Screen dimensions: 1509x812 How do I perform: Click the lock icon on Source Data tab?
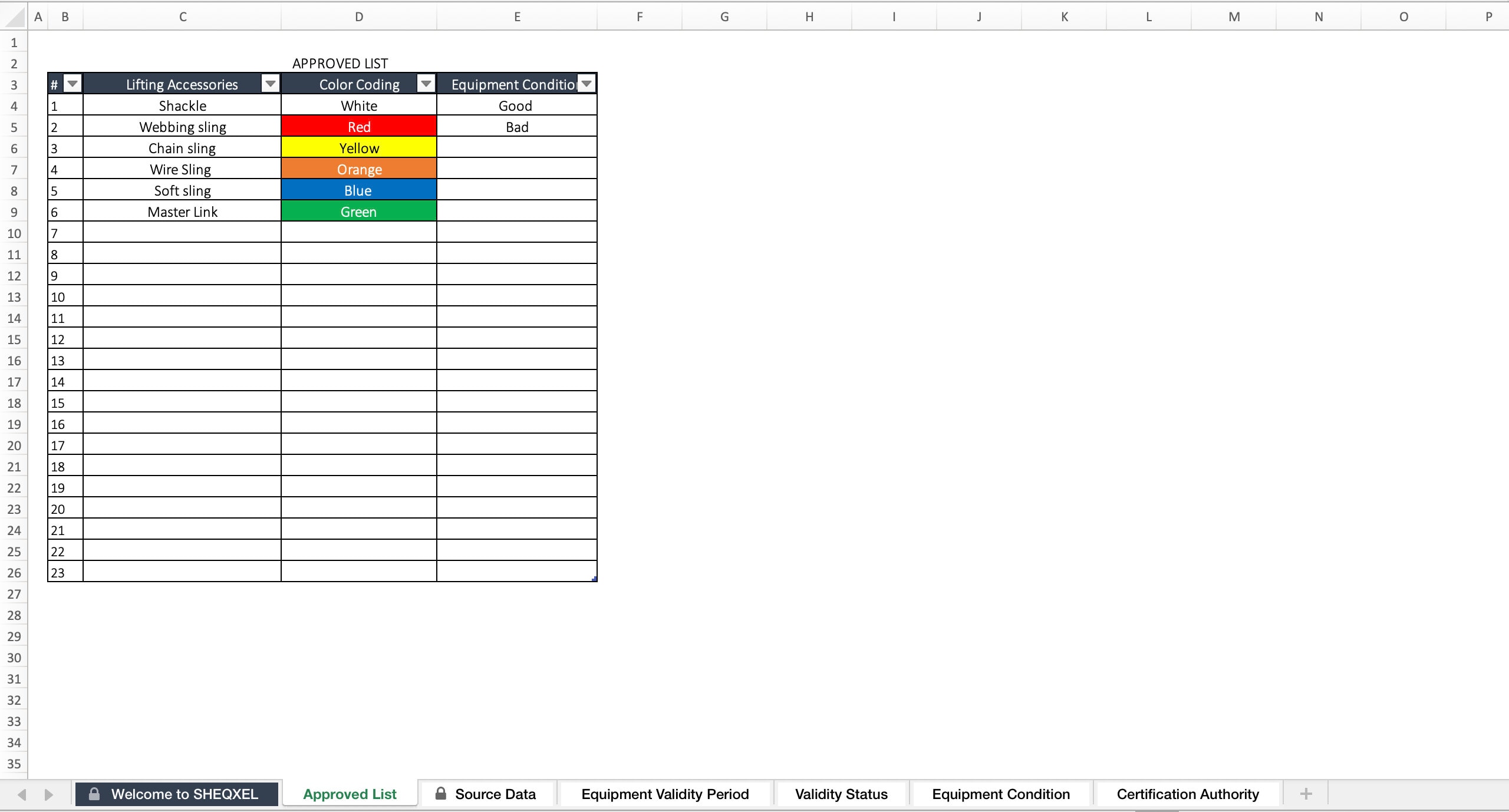(440, 794)
